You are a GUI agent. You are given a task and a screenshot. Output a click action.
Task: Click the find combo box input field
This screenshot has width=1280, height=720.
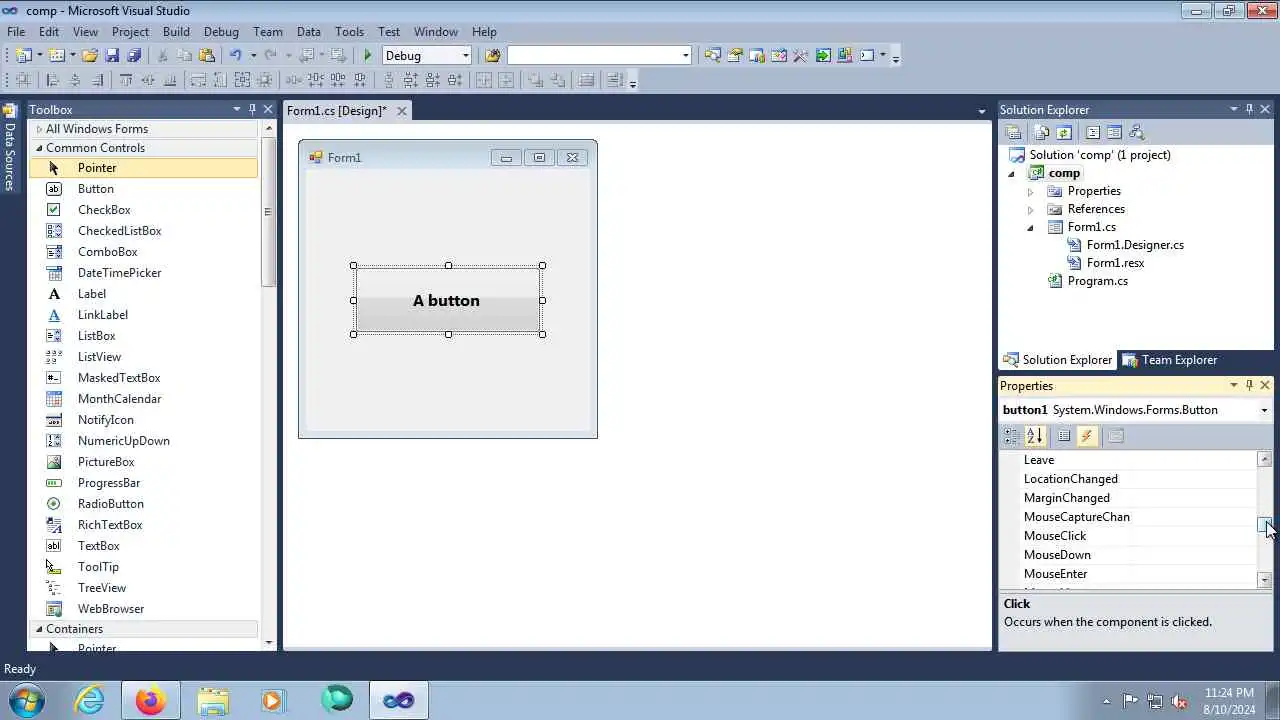593,56
